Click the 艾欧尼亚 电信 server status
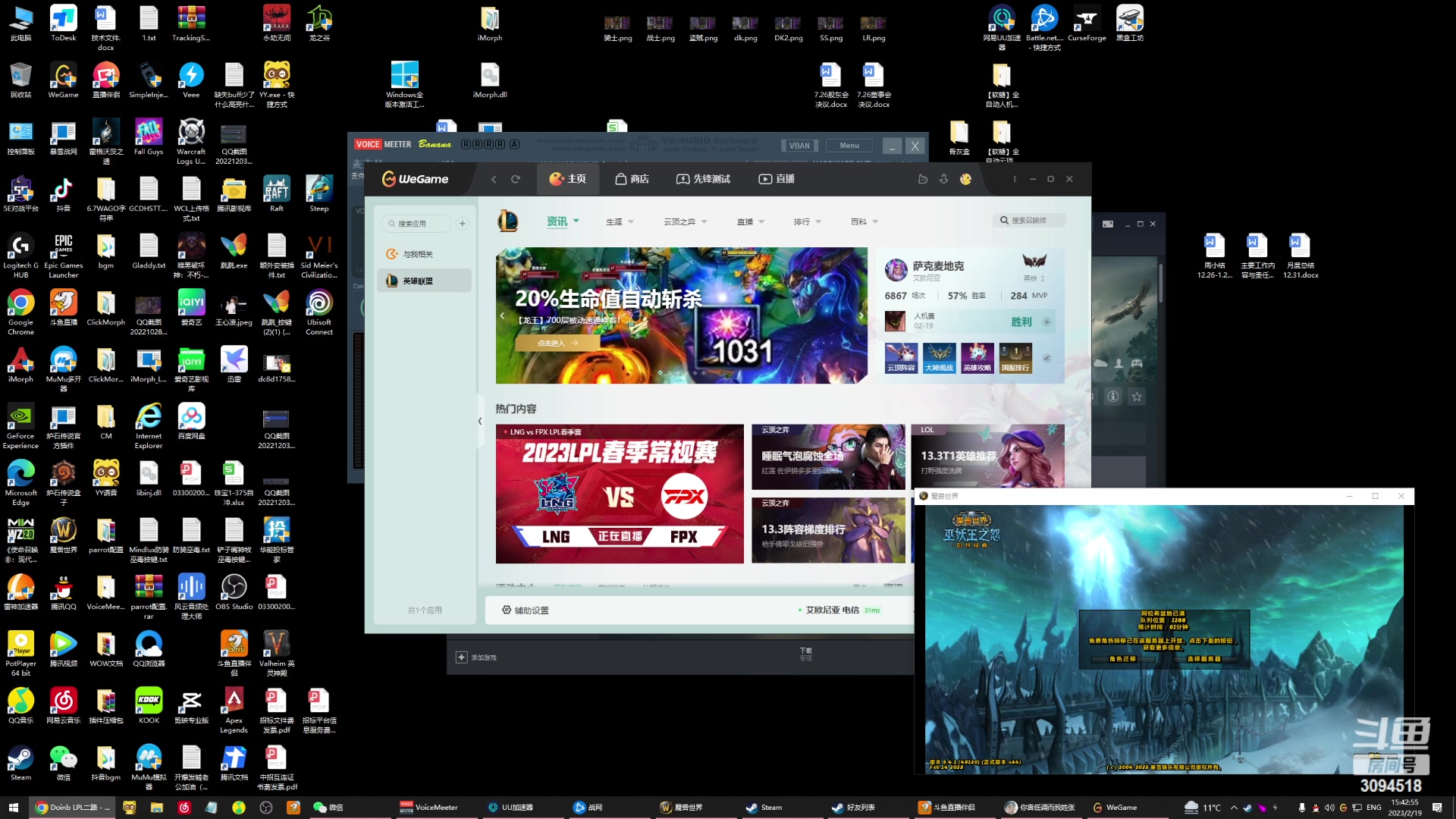 pyautogui.click(x=839, y=610)
